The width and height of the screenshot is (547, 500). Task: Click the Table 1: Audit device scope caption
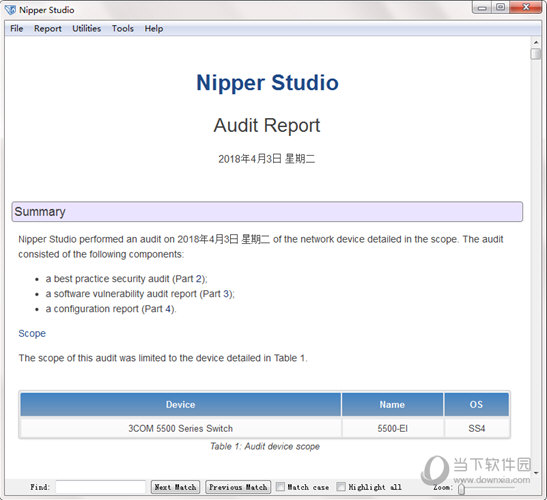265,446
